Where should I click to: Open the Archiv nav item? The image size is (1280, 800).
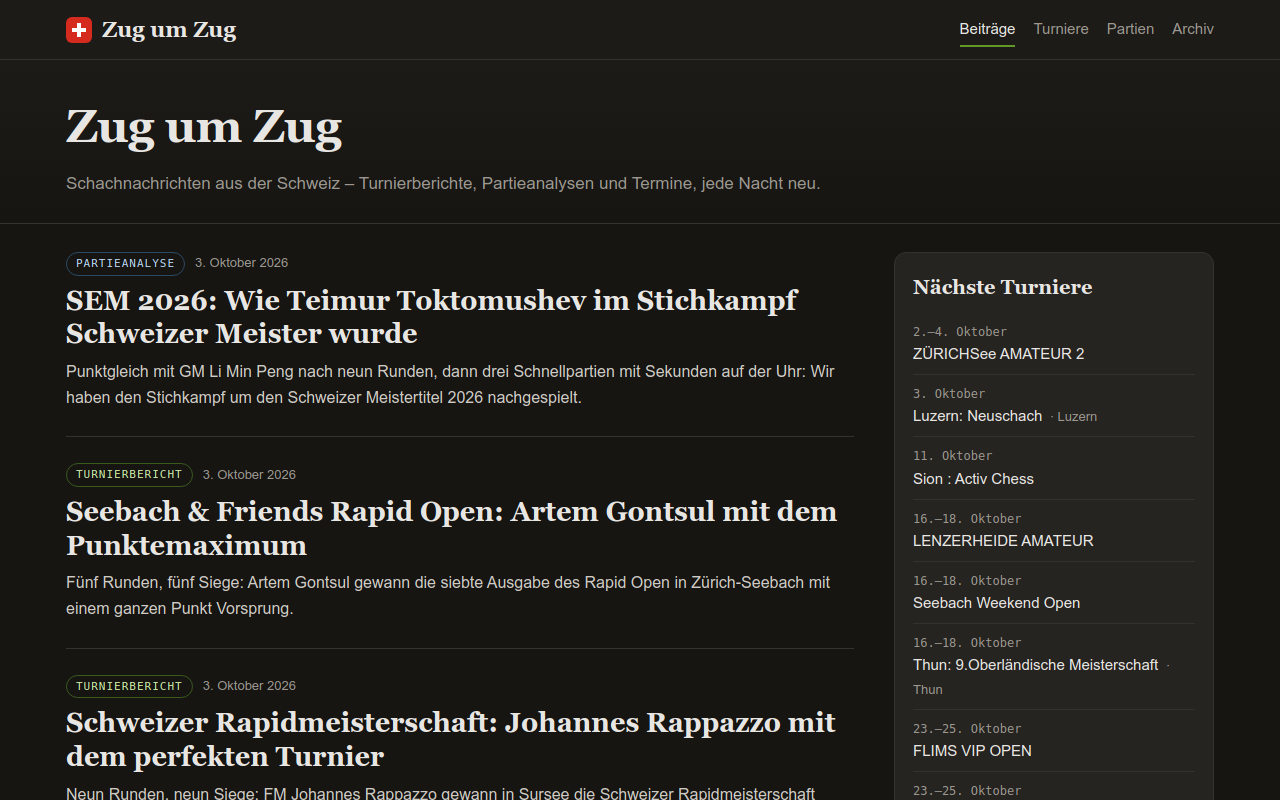[x=1193, y=29]
